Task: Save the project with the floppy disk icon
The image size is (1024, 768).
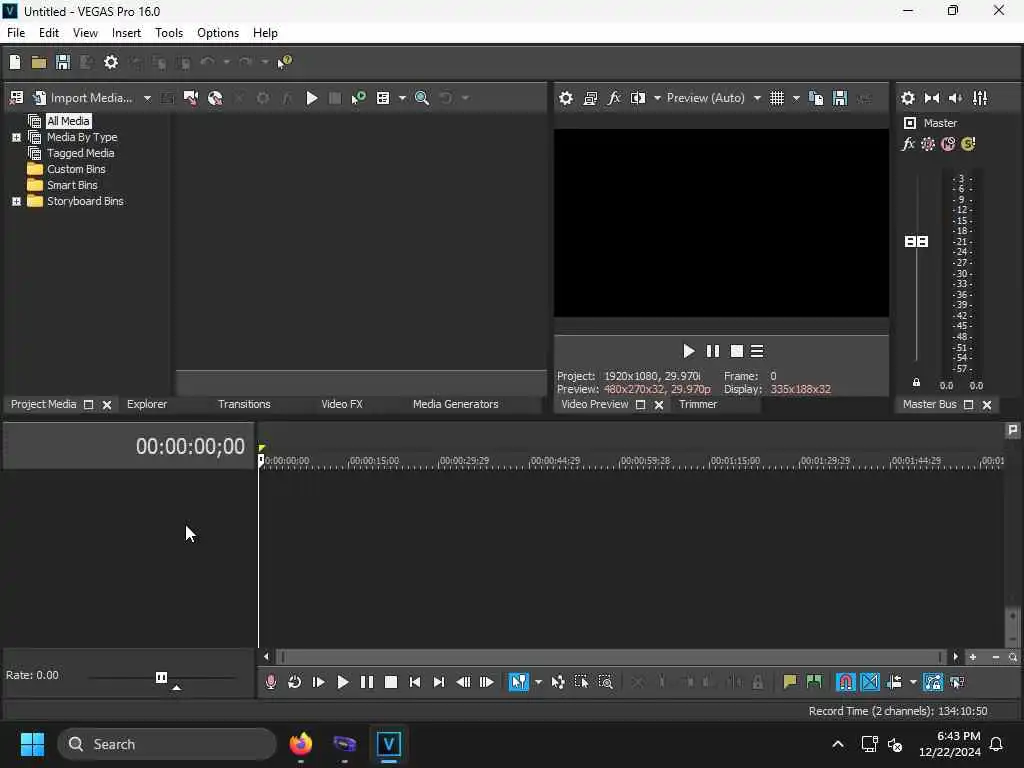Action: 63,62
